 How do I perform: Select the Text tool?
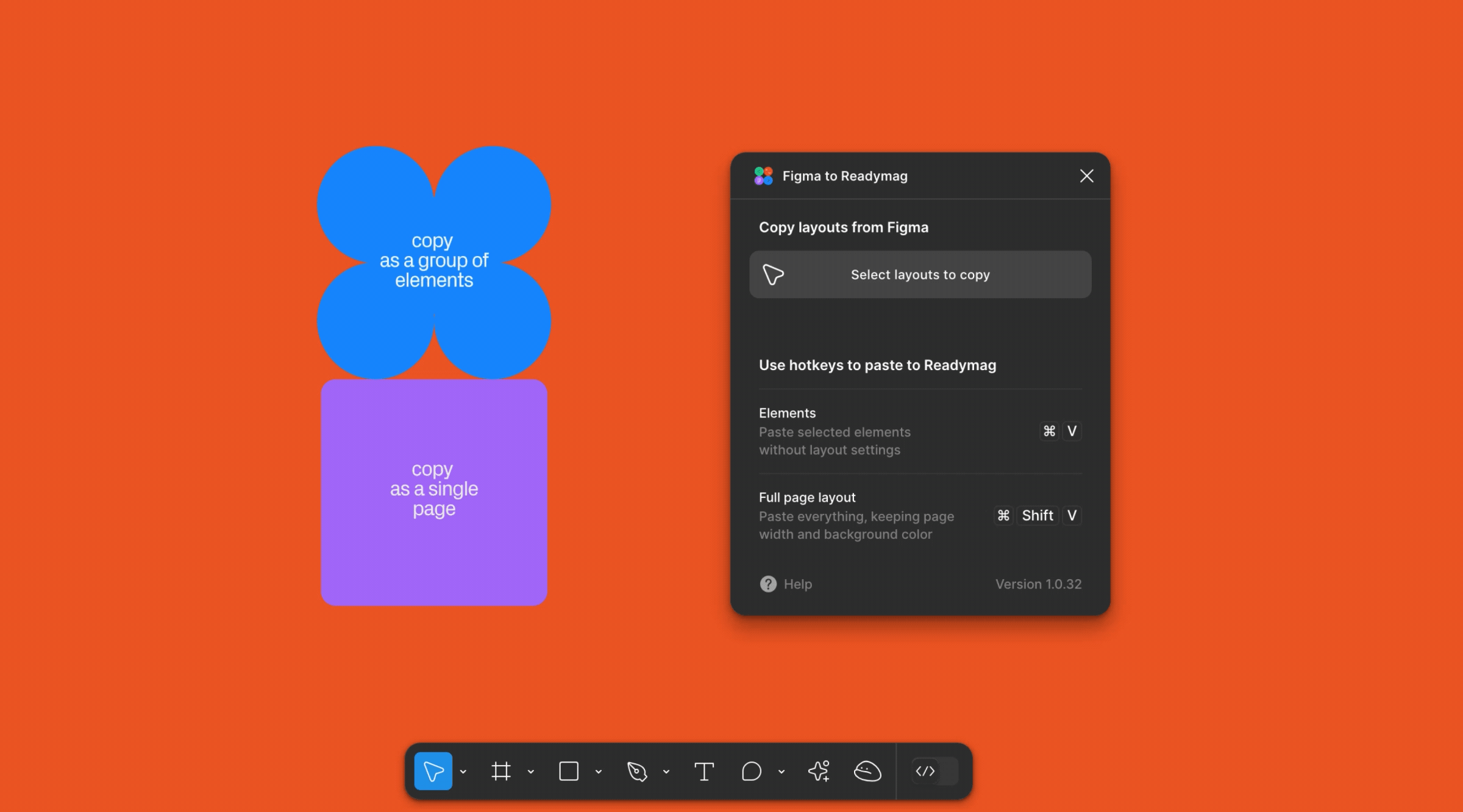pyautogui.click(x=704, y=771)
